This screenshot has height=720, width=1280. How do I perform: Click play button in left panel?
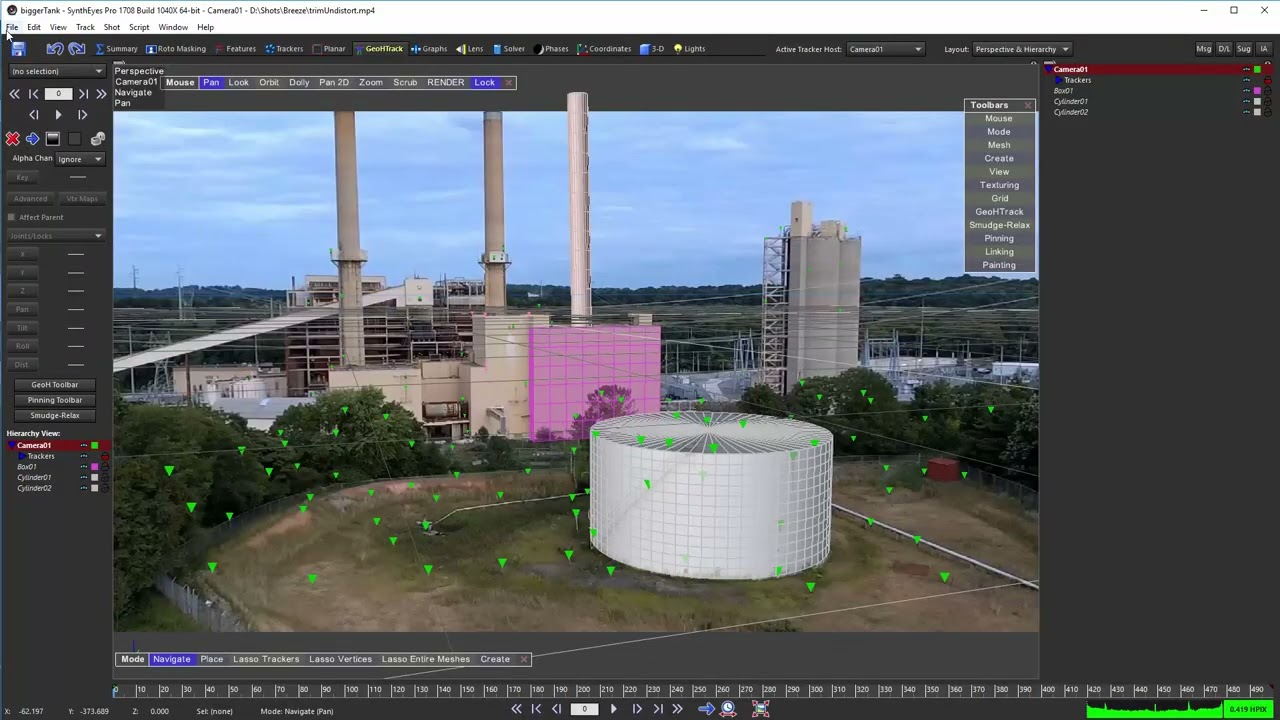tap(58, 115)
